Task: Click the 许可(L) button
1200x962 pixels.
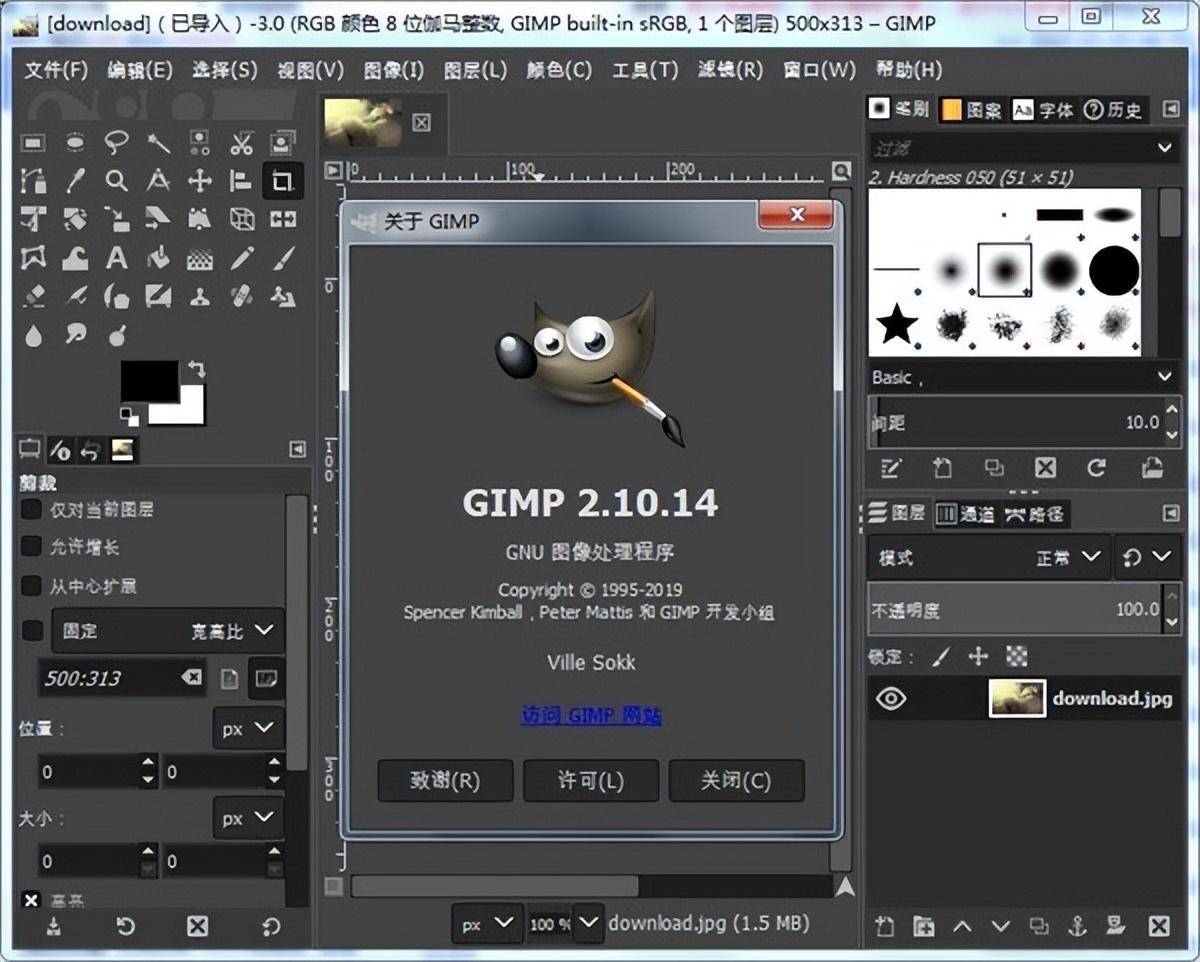Action: tap(591, 780)
